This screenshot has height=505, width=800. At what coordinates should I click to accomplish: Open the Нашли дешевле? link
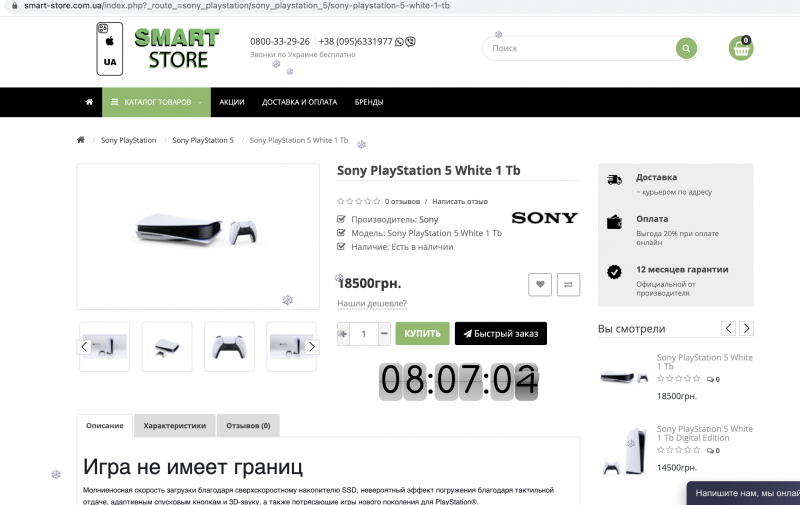tap(372, 304)
